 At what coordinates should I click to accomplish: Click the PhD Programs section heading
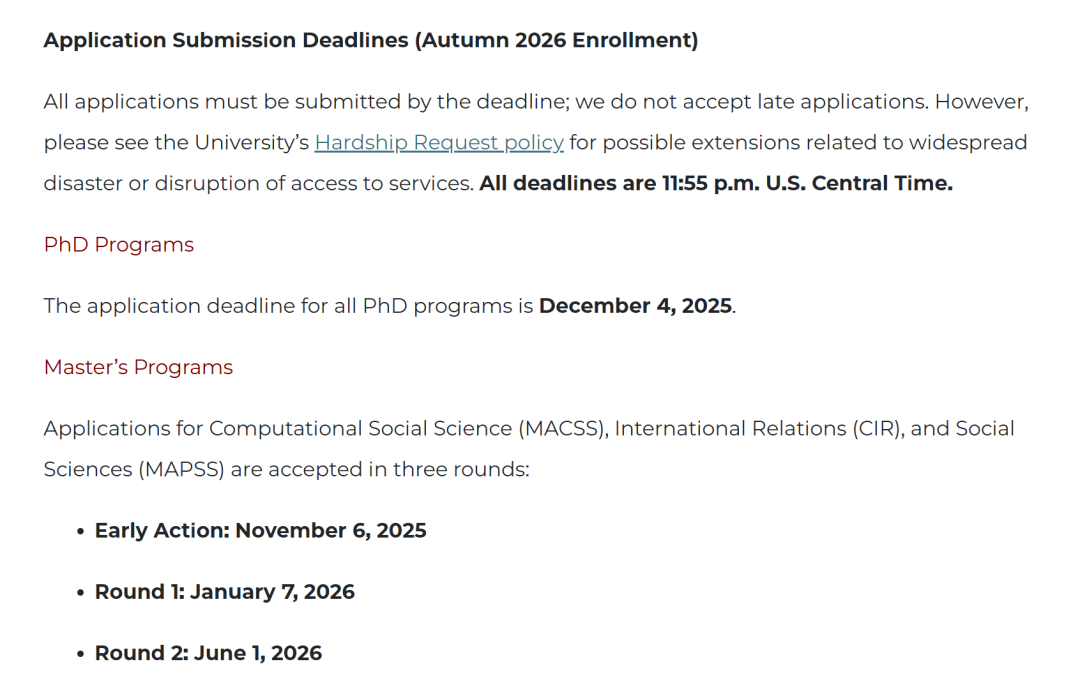[x=118, y=245]
